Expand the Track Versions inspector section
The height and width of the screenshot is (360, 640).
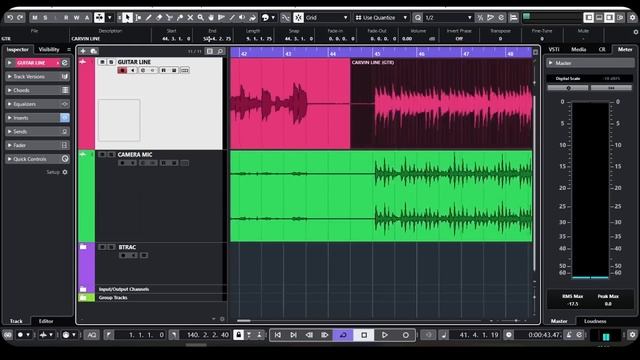37,76
